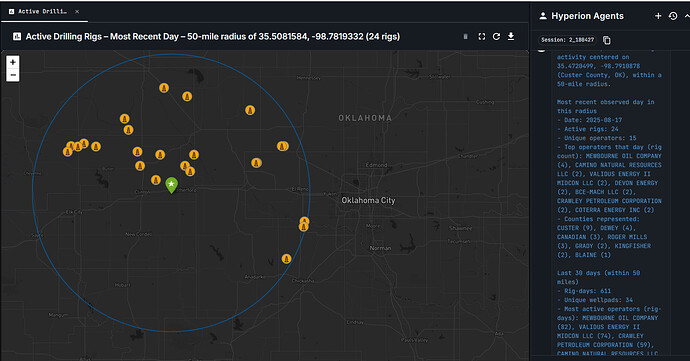This screenshot has width=690, height=361.
Task: Zoom in on the map
Action: pyautogui.click(x=13, y=63)
